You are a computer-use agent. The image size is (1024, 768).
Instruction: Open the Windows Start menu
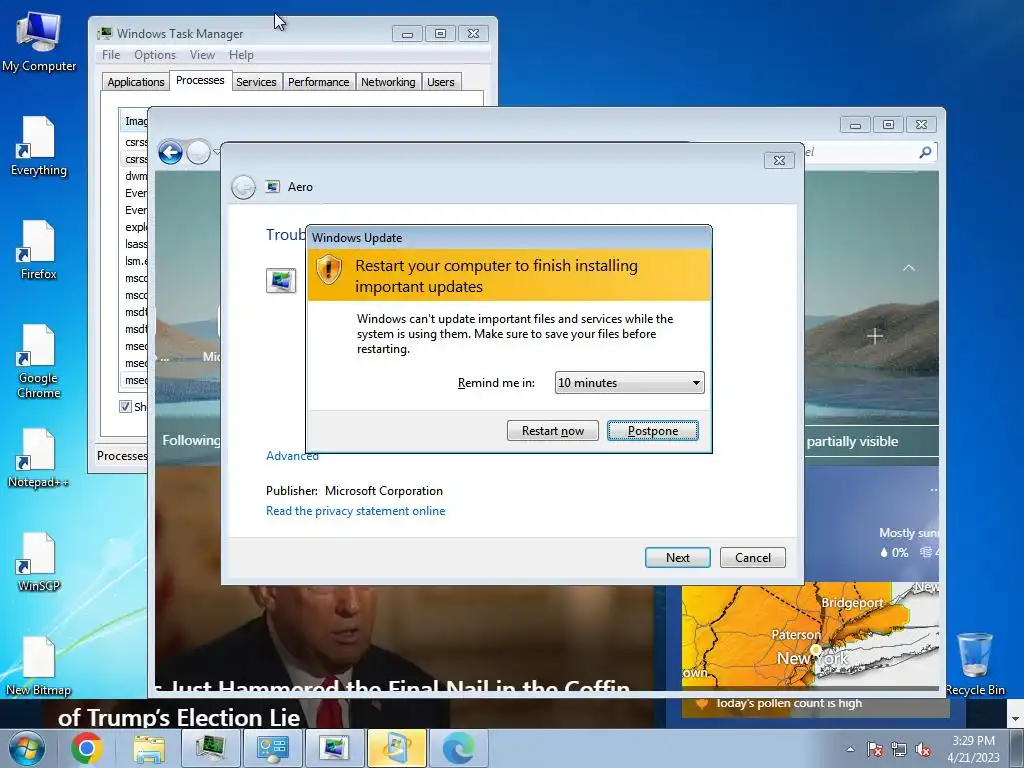26,748
